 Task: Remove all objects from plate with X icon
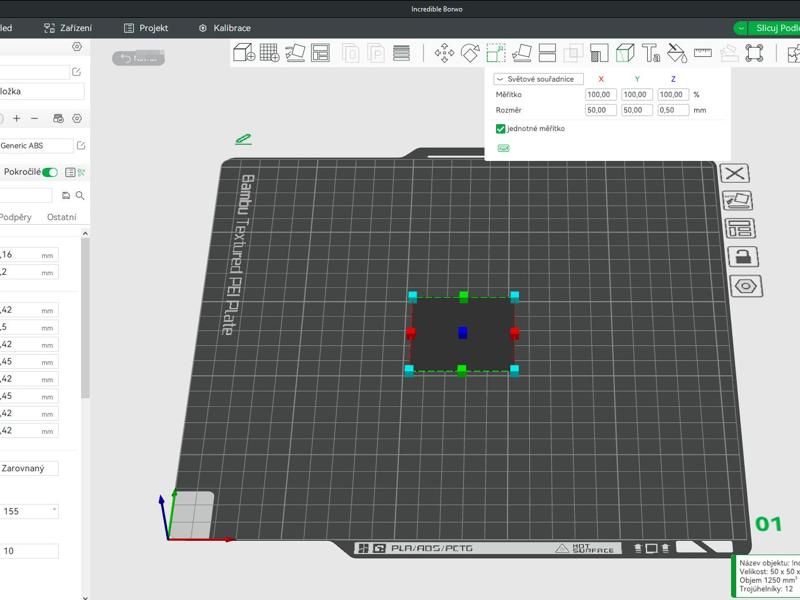pyautogui.click(x=735, y=173)
